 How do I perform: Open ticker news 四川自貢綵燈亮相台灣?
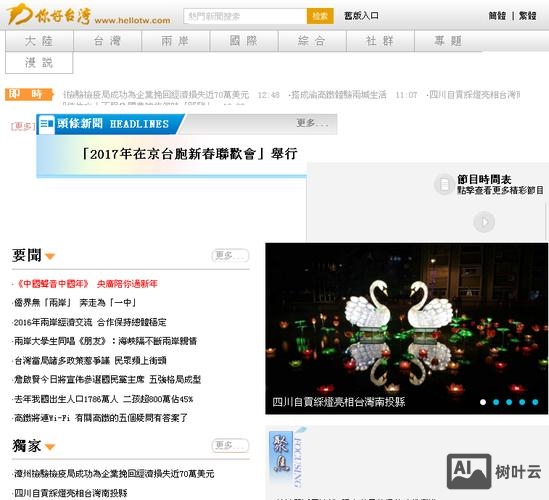474,95
